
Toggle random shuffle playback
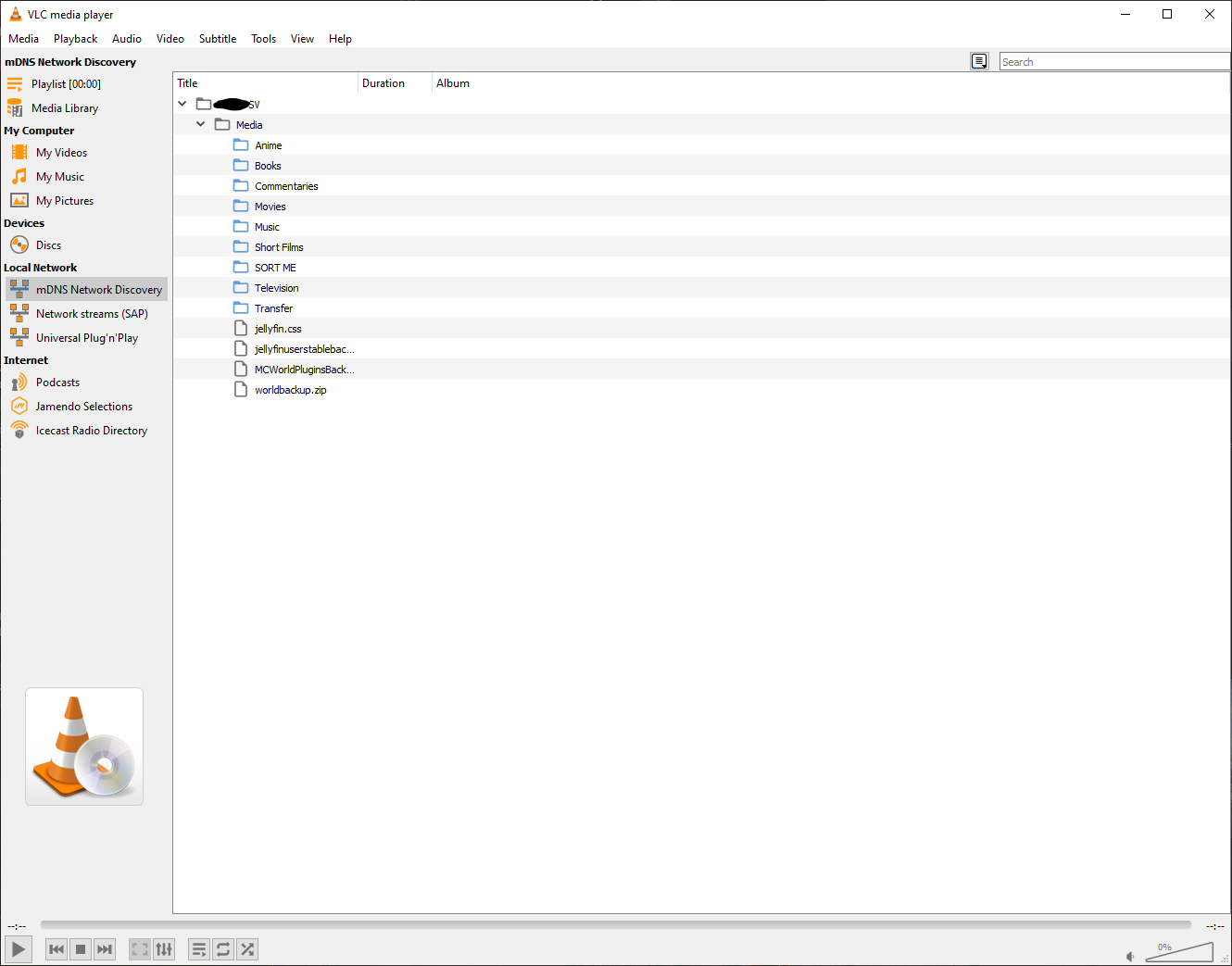tap(247, 949)
